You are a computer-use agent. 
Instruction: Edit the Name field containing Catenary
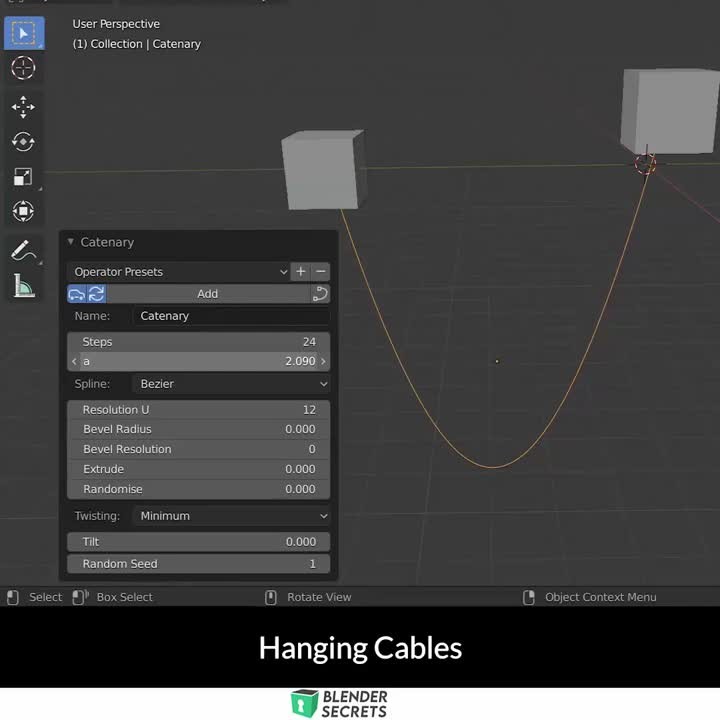click(231, 316)
